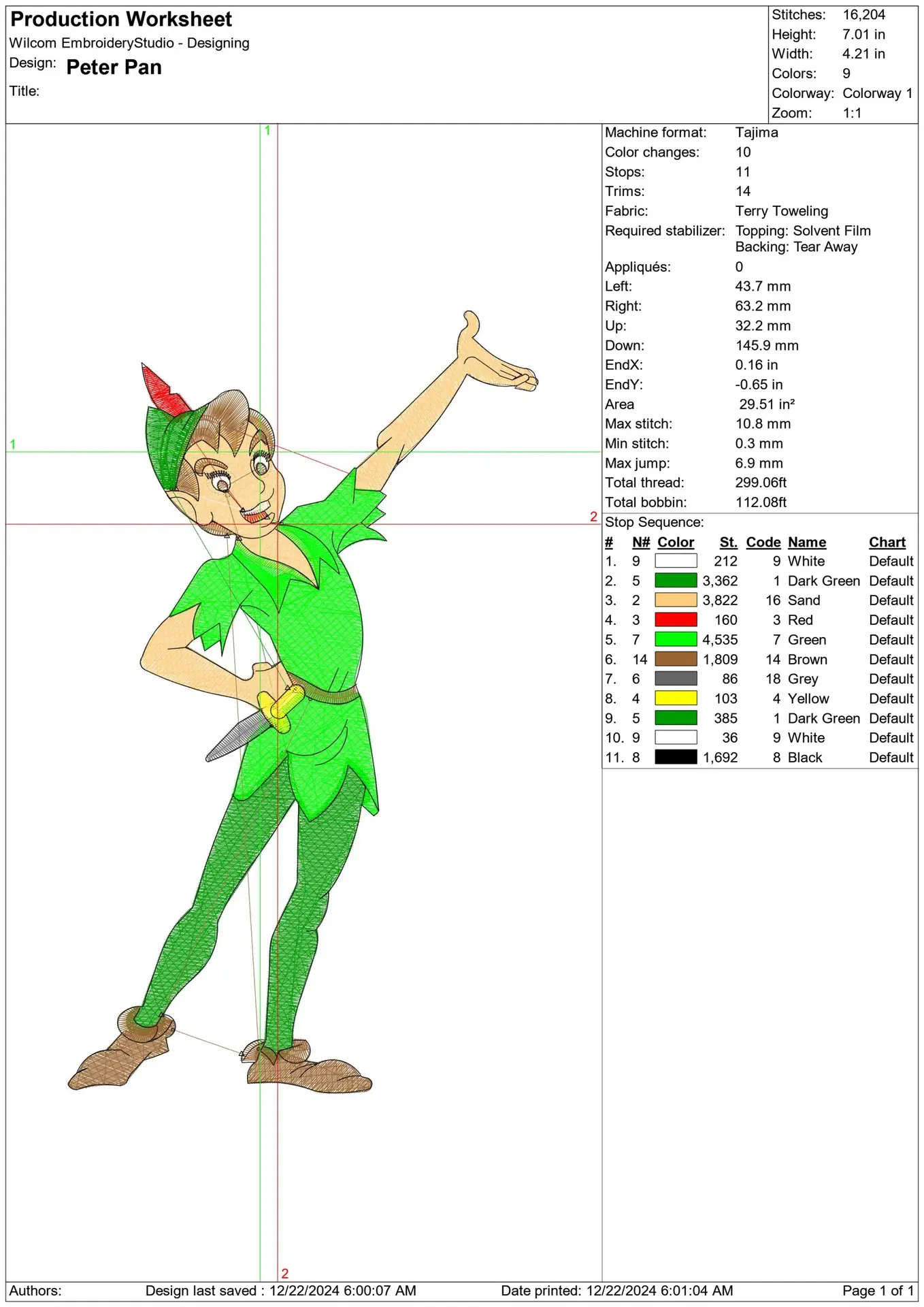Click the Black color swatch
The height and width of the screenshot is (1307, 924).
(x=676, y=758)
